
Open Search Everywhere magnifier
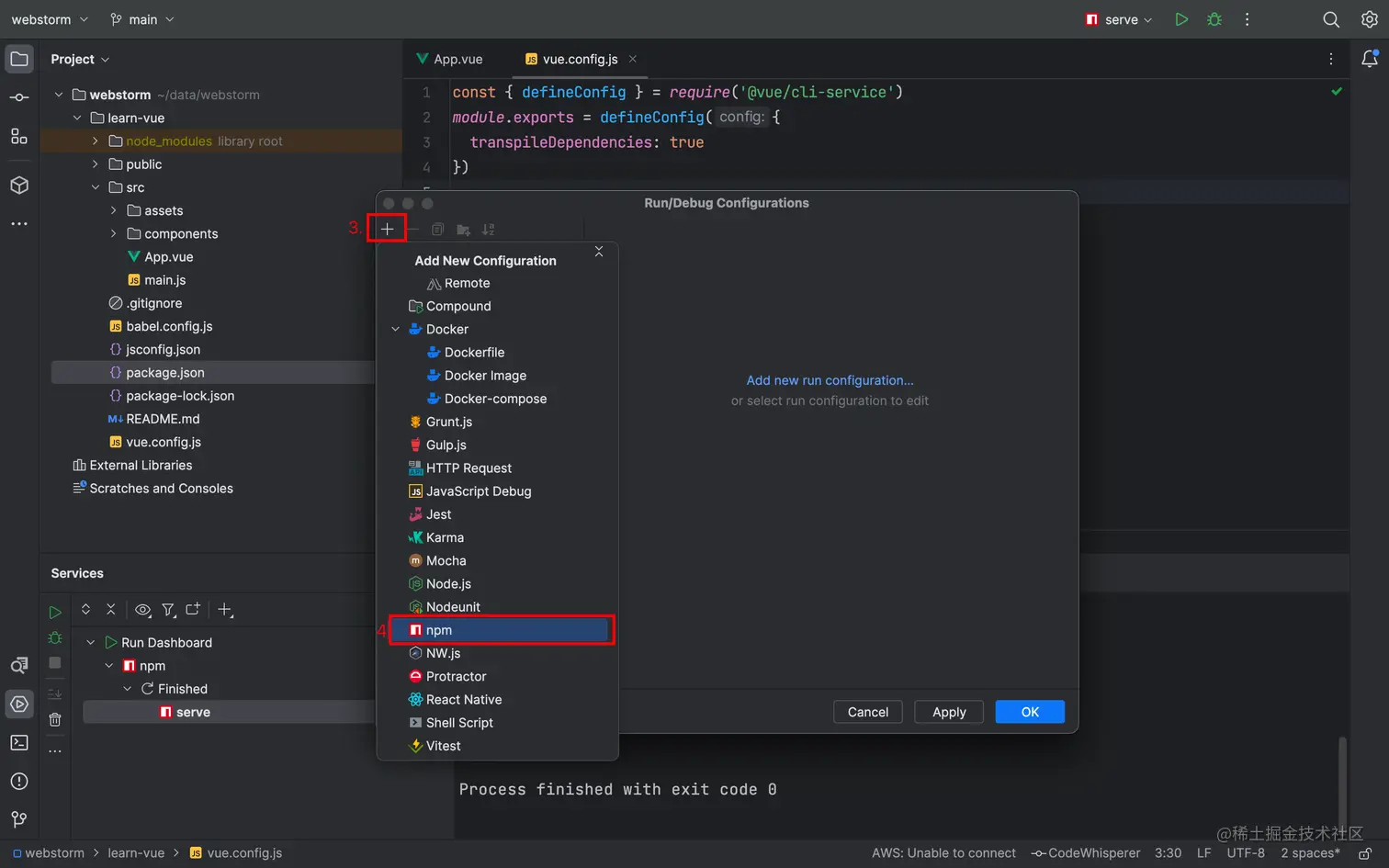coord(1330,19)
